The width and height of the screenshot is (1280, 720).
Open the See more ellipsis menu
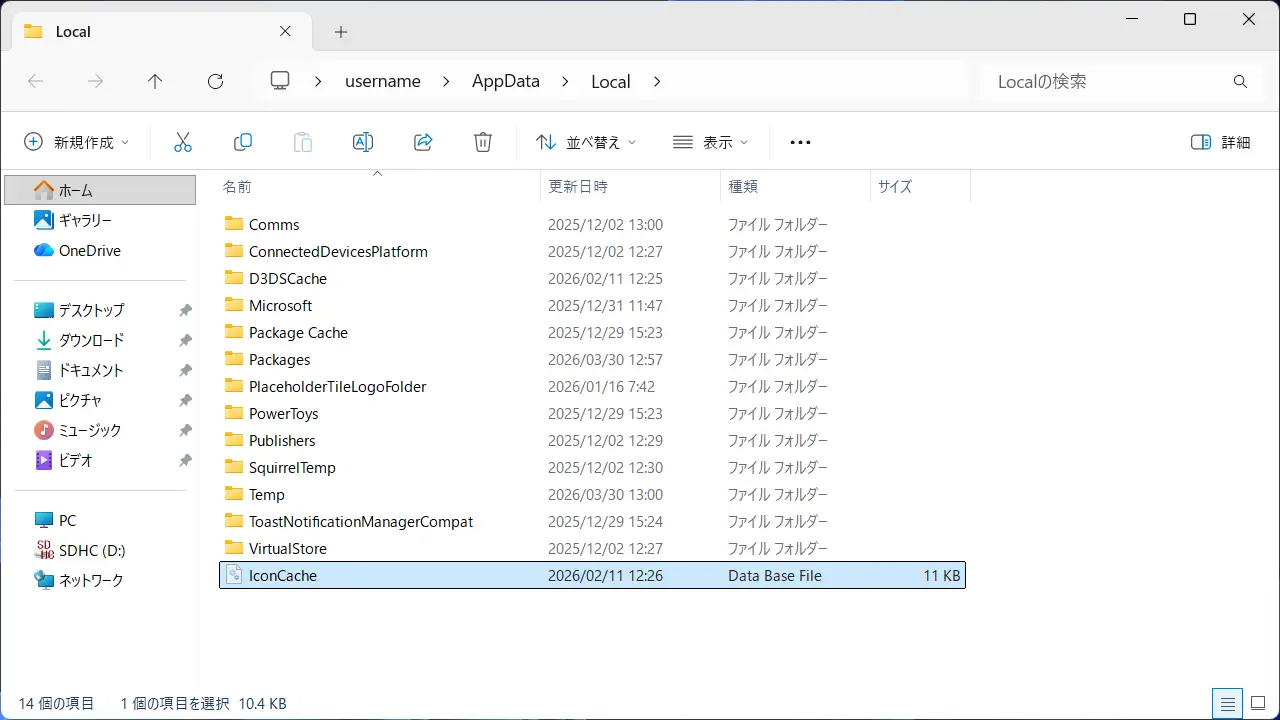point(800,142)
